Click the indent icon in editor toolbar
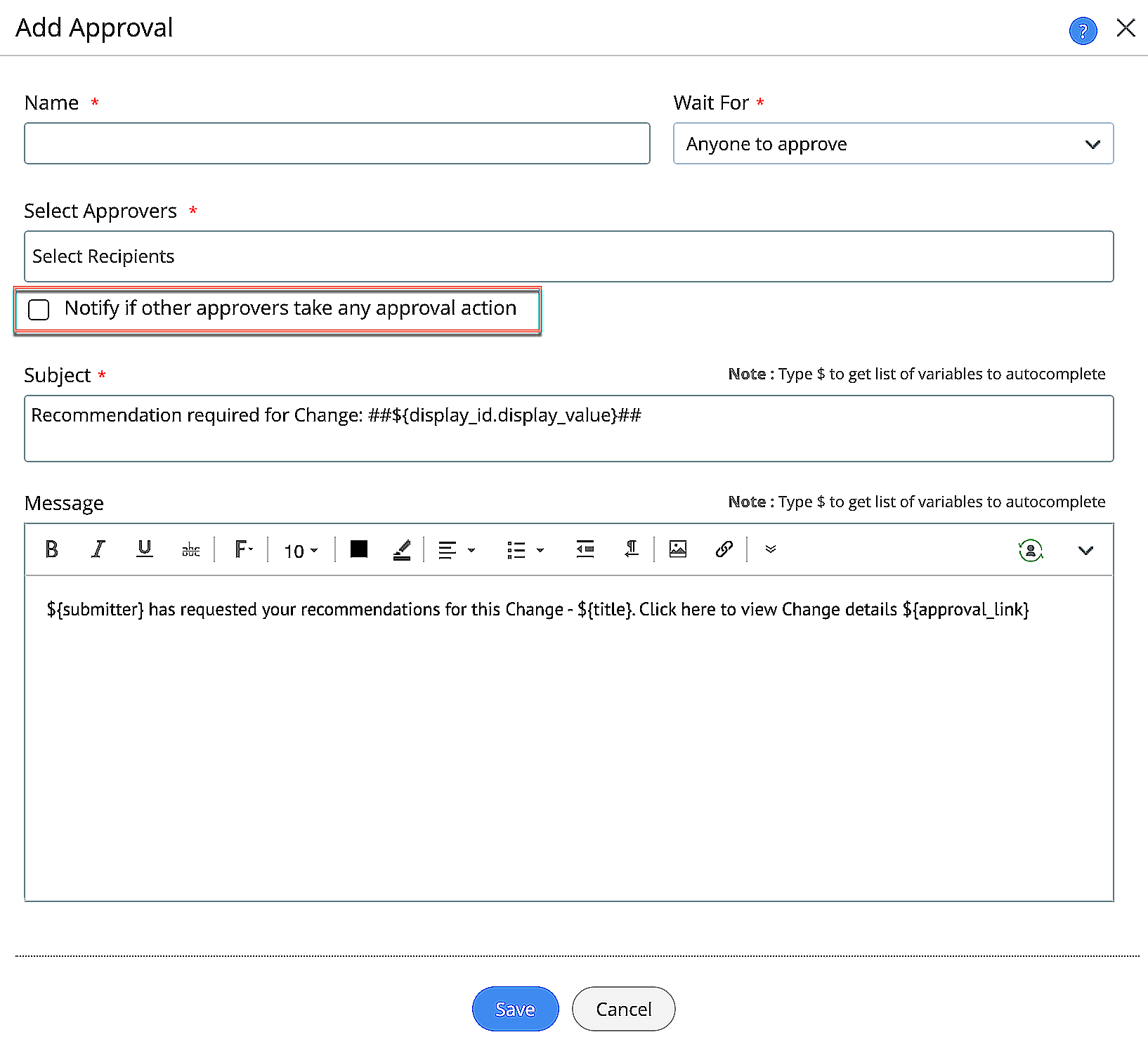The image size is (1148, 1051). [x=585, y=549]
